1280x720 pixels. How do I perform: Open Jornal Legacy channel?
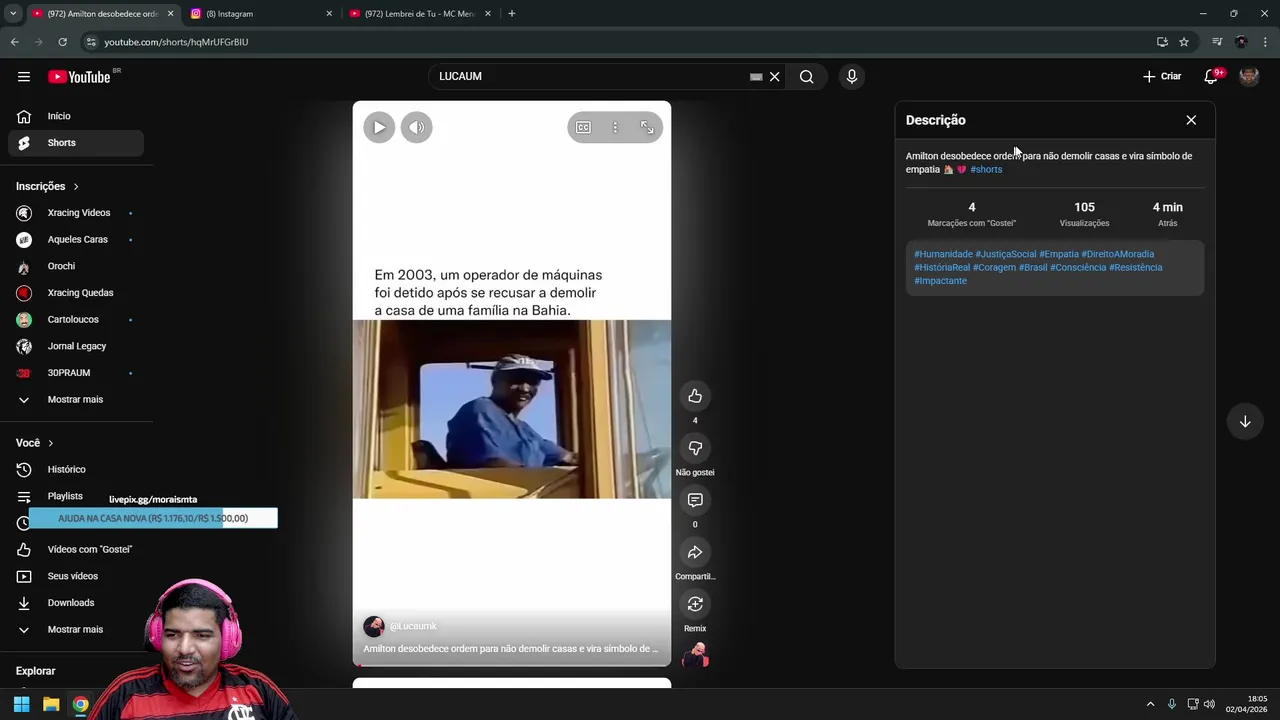[x=76, y=346]
